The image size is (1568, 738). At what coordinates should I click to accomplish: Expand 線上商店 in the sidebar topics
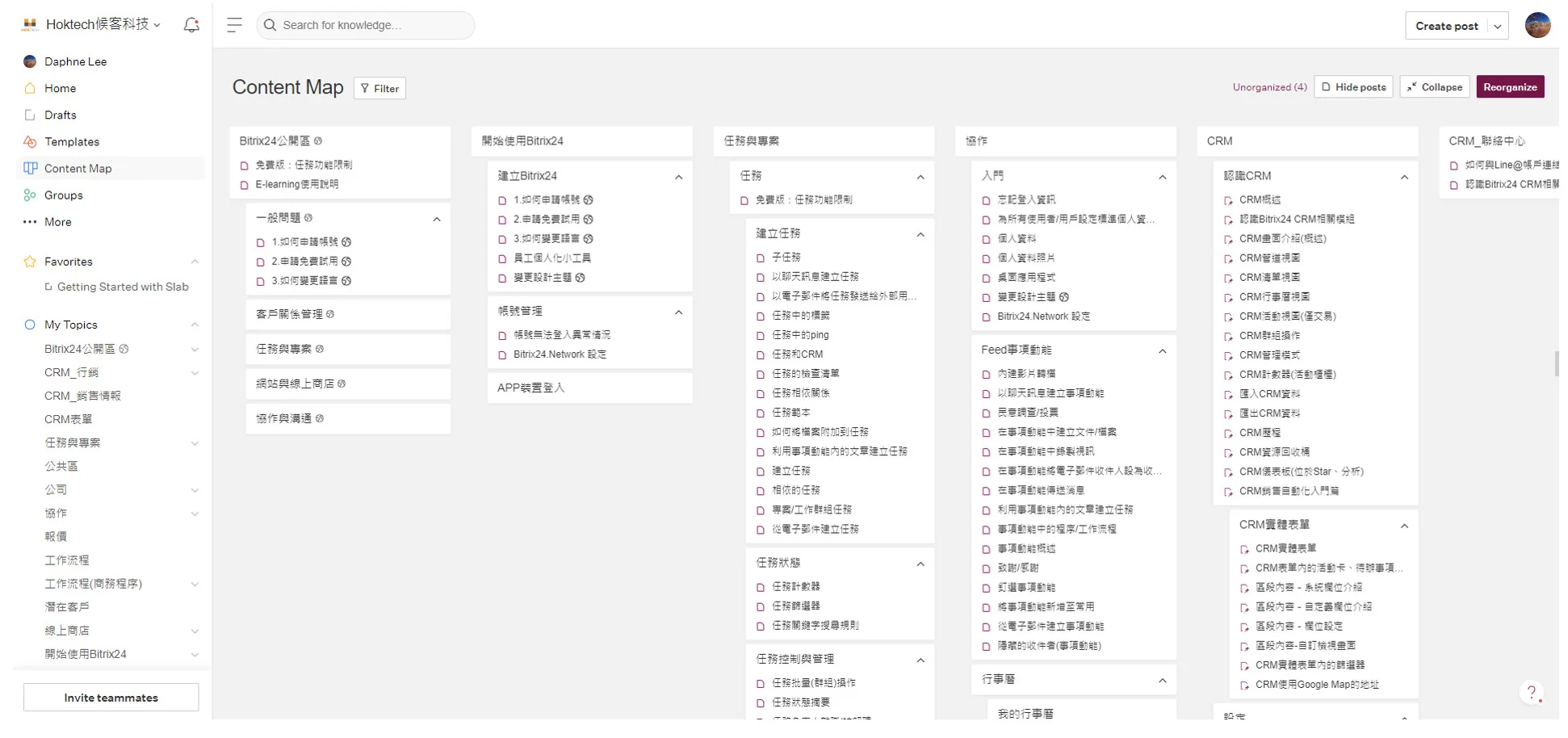[195, 631]
